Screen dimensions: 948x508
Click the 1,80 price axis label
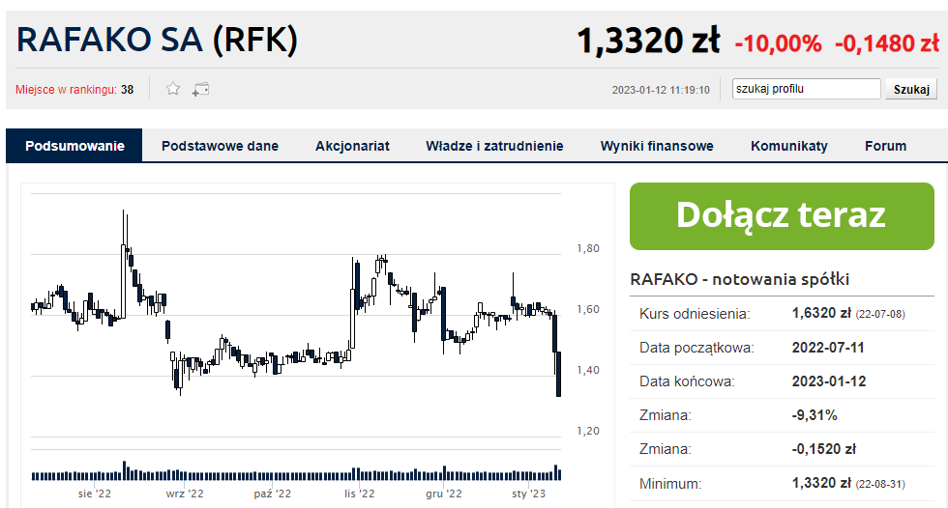point(588,249)
